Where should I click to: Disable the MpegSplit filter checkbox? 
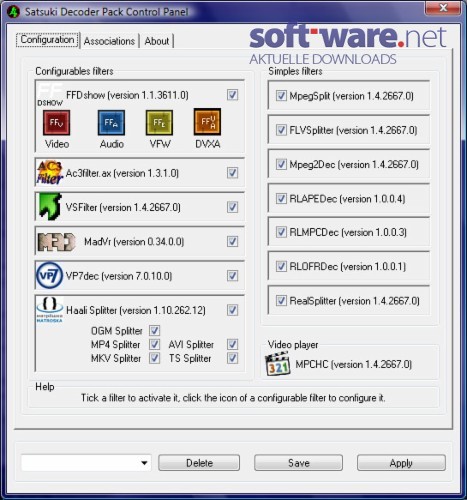click(x=281, y=96)
